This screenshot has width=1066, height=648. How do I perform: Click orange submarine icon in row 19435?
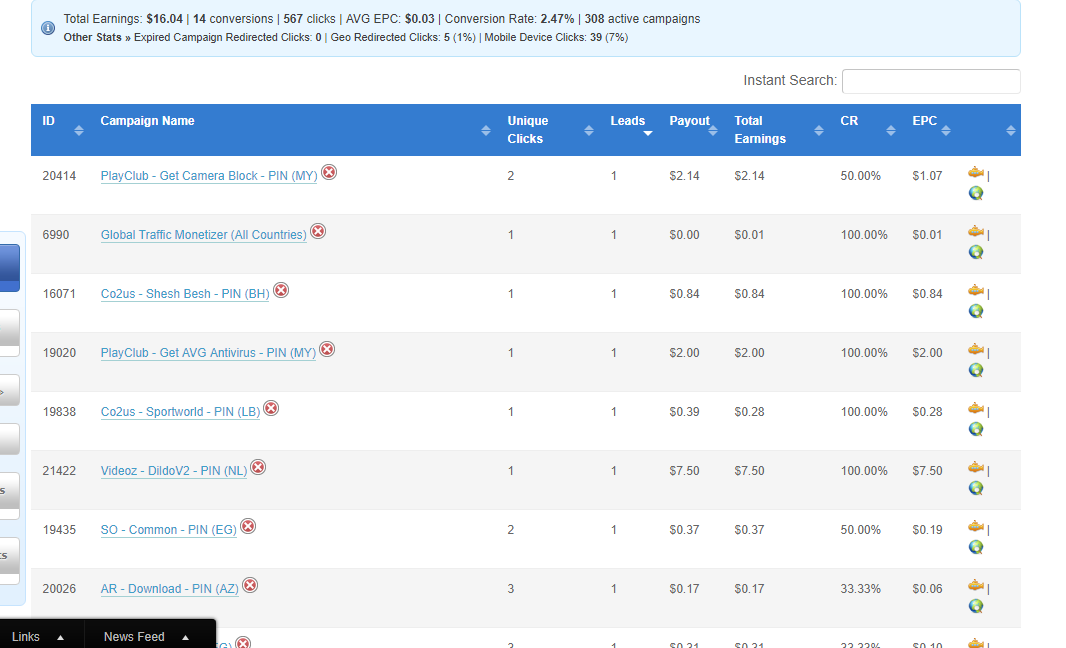pos(976,527)
